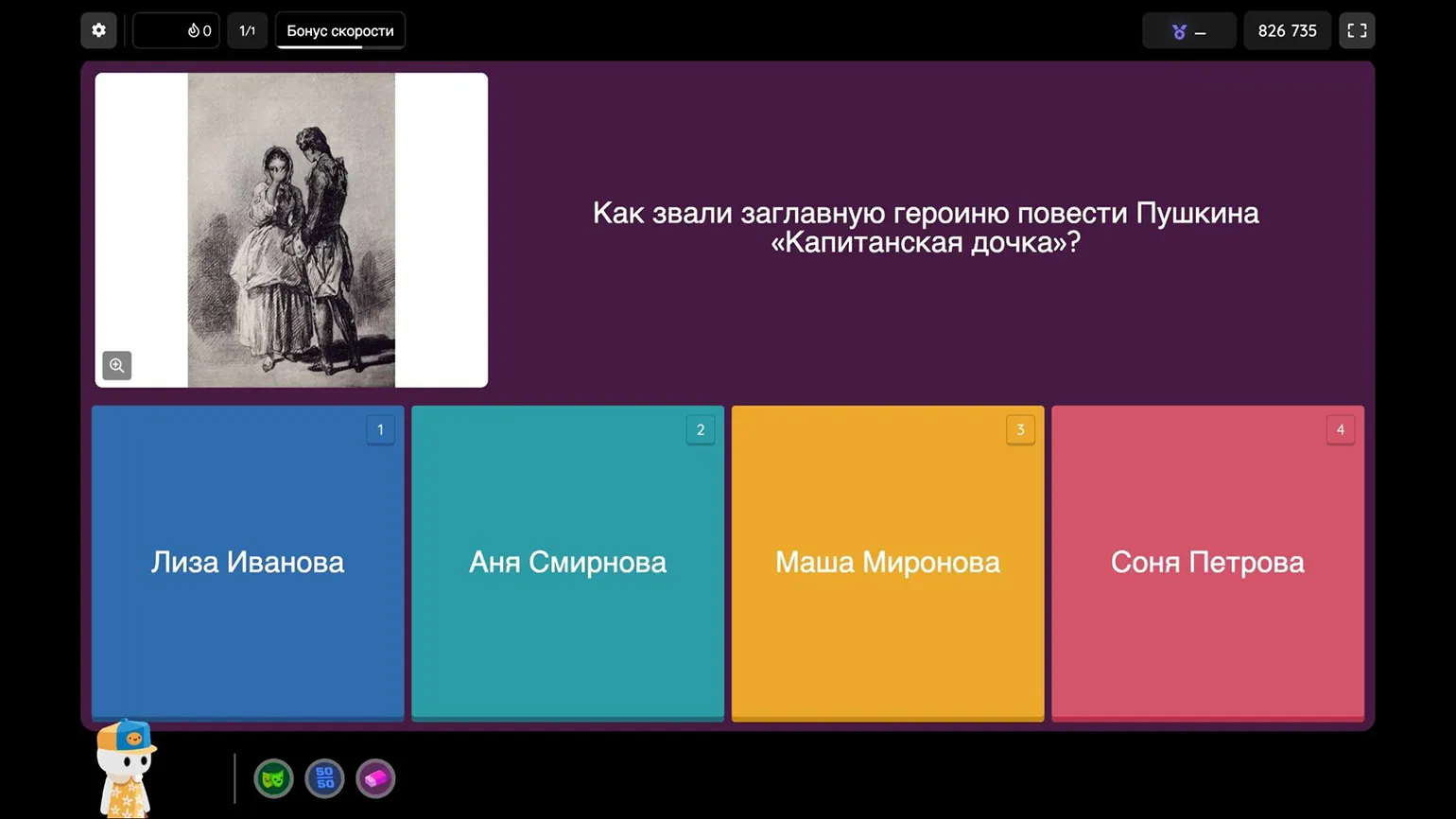Image resolution: width=1456 pixels, height=819 pixels.
Task: Select answer "Лиза Иванова"
Action: pyautogui.click(x=248, y=563)
